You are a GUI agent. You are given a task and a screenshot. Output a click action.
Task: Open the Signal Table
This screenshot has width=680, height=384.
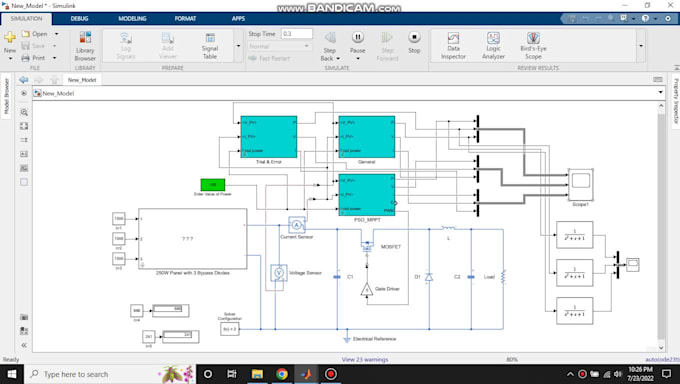click(x=210, y=46)
